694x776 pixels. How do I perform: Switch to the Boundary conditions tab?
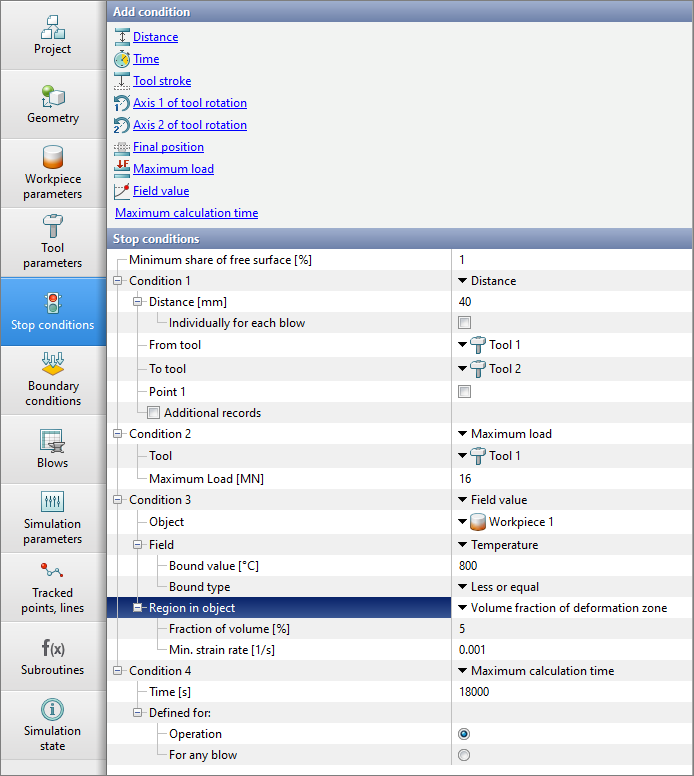(53, 380)
